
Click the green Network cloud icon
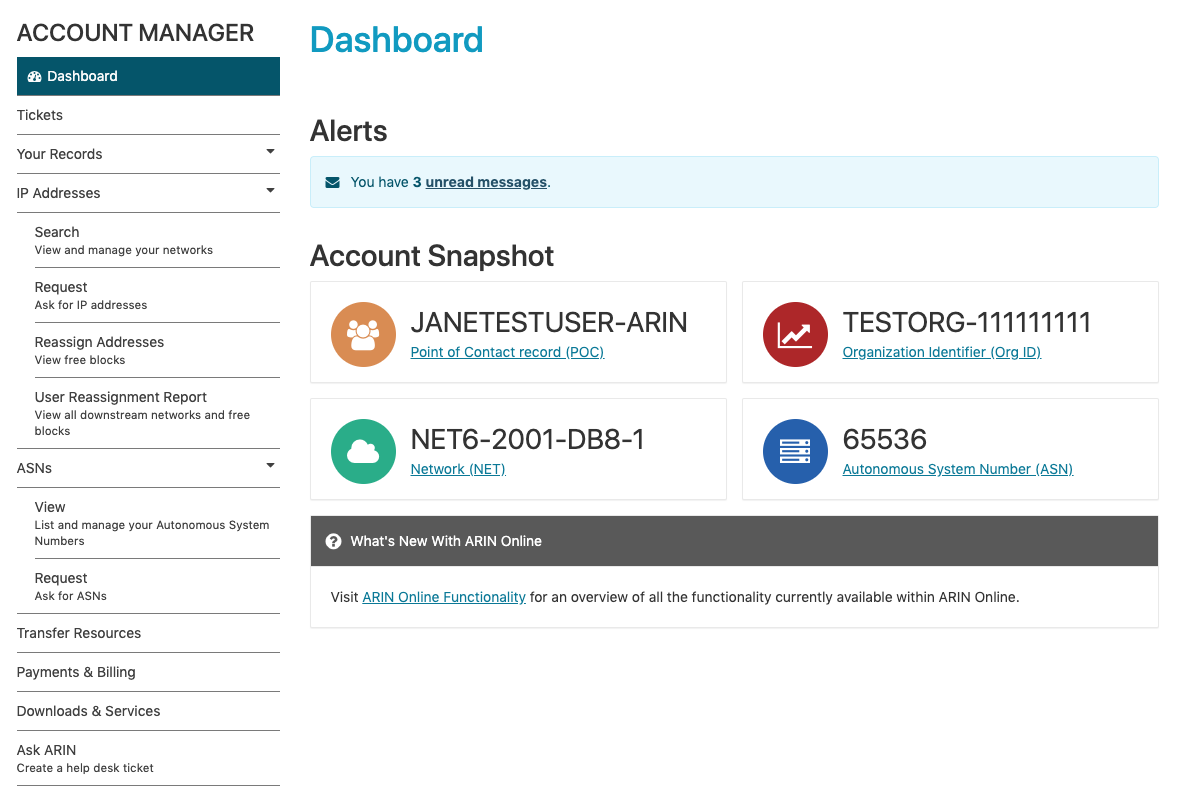(x=363, y=451)
